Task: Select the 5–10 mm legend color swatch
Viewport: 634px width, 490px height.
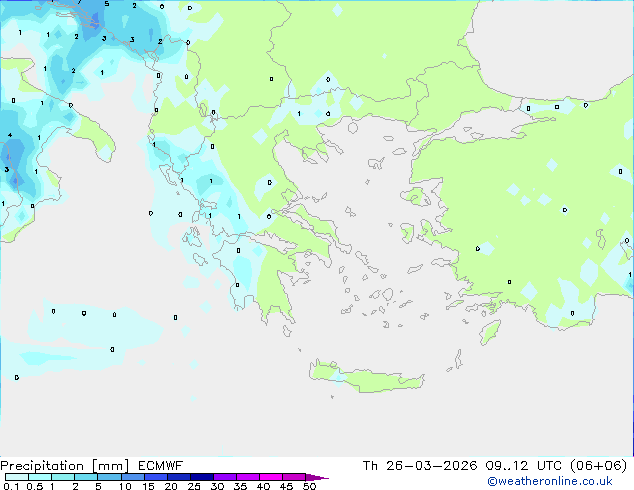Action: coord(109,477)
